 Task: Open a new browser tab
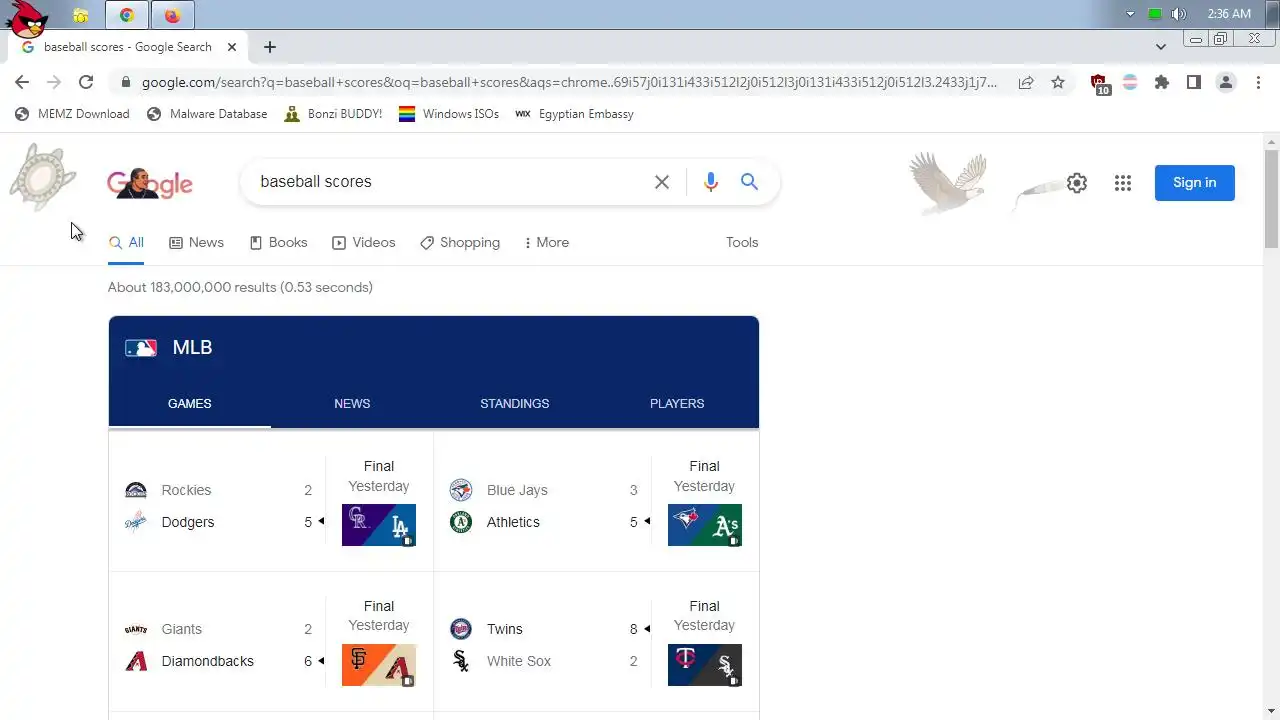[x=270, y=47]
